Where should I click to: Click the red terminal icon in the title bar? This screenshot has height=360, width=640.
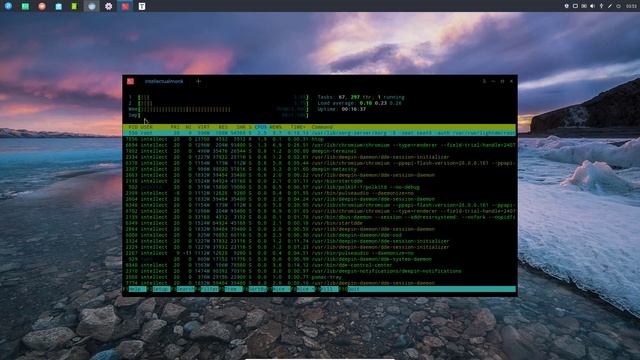130,81
